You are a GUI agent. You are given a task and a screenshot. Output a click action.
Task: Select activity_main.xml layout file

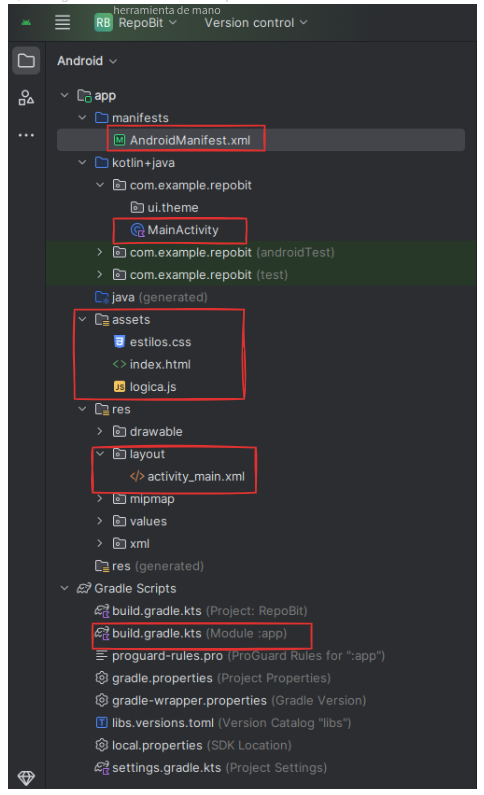point(188,477)
